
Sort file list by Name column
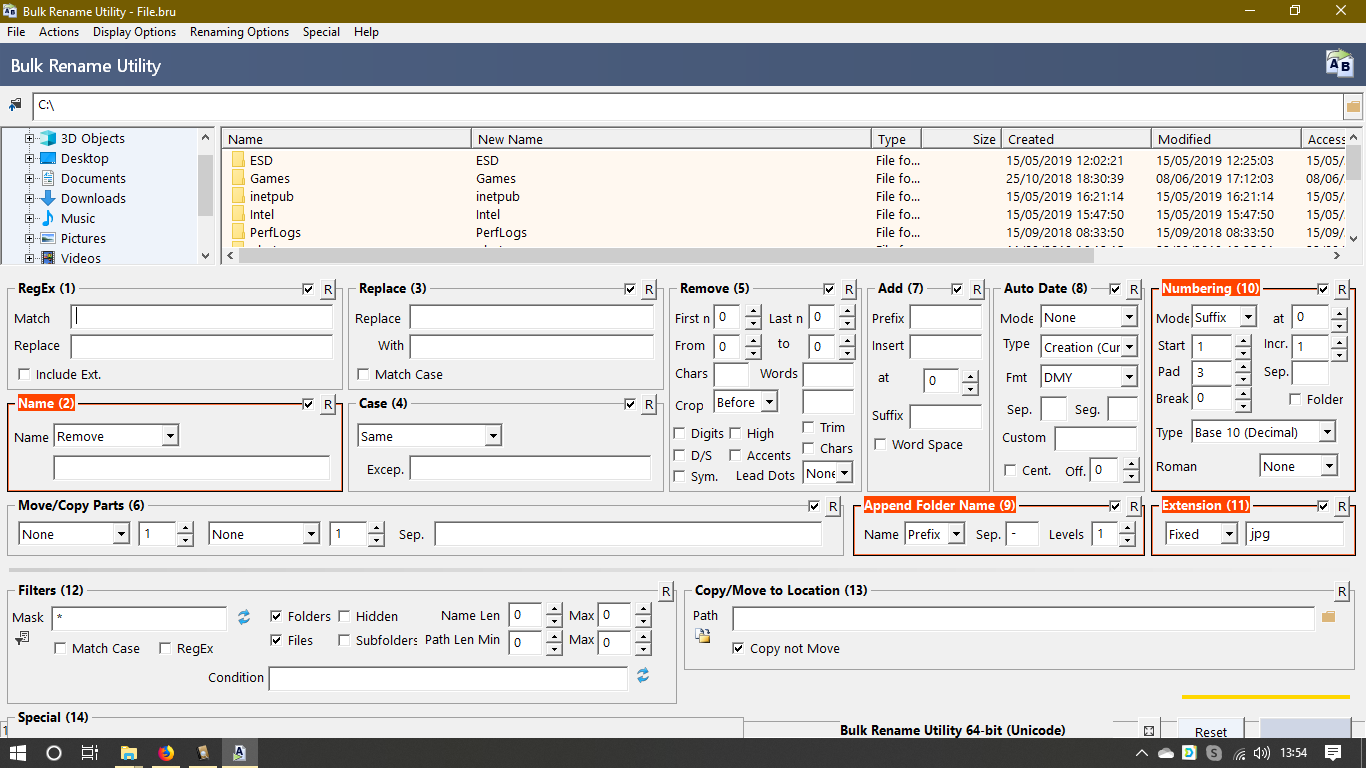coord(346,139)
